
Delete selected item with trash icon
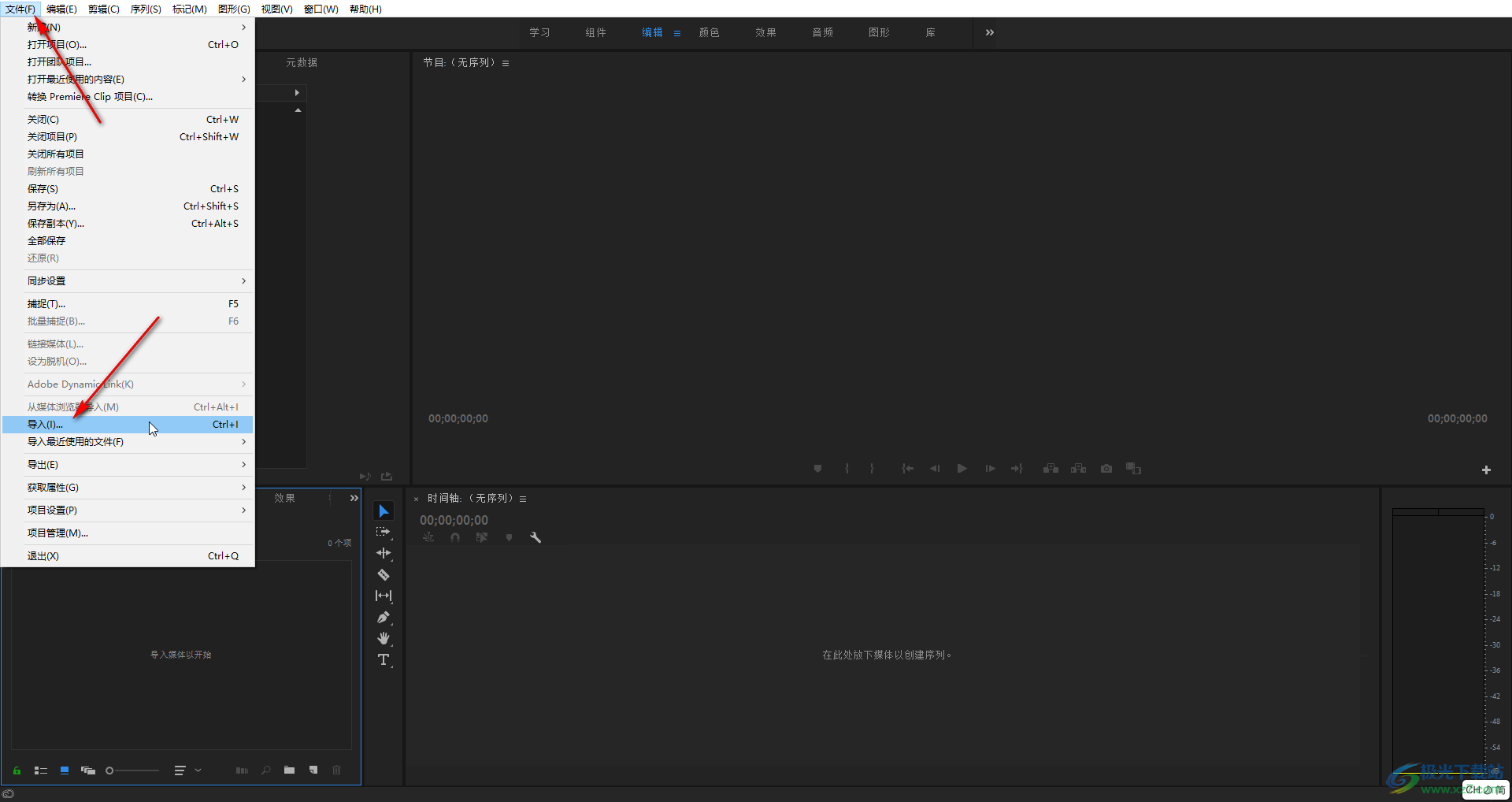[337, 770]
